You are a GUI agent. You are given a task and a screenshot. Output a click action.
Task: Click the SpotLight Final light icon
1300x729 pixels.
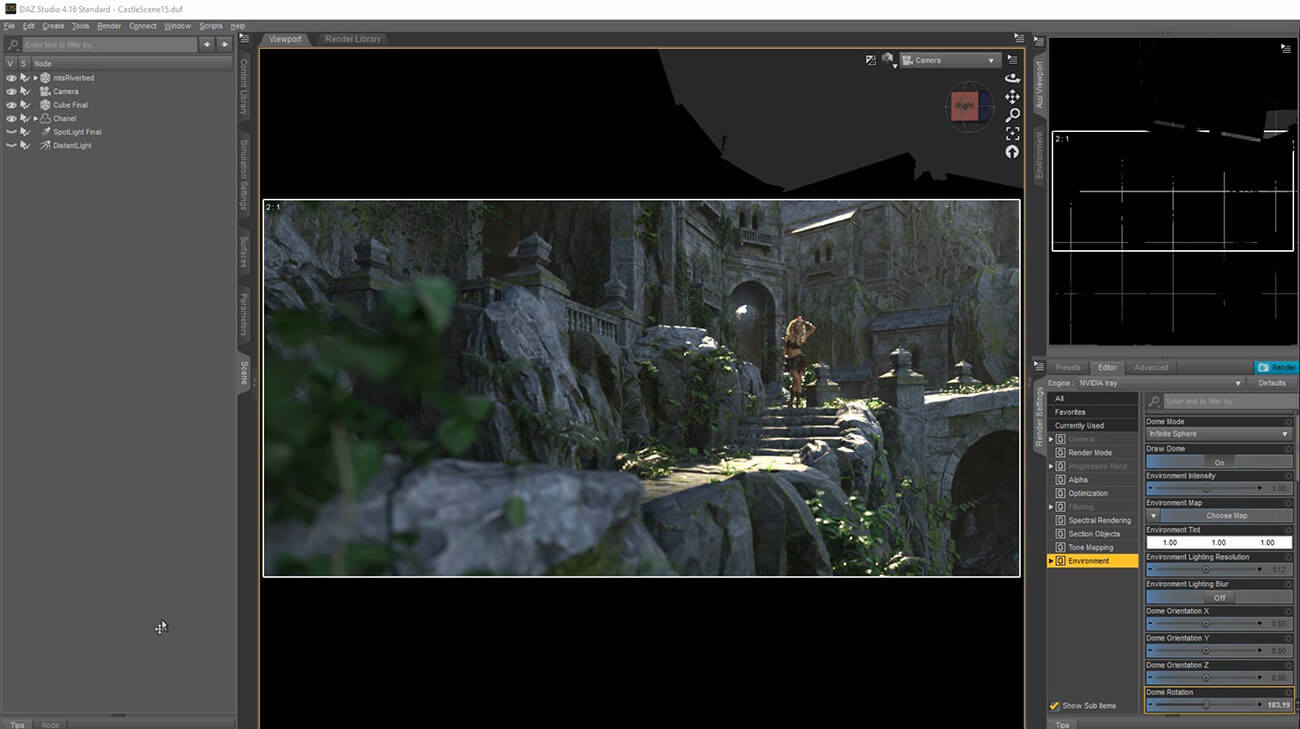[x=45, y=132]
